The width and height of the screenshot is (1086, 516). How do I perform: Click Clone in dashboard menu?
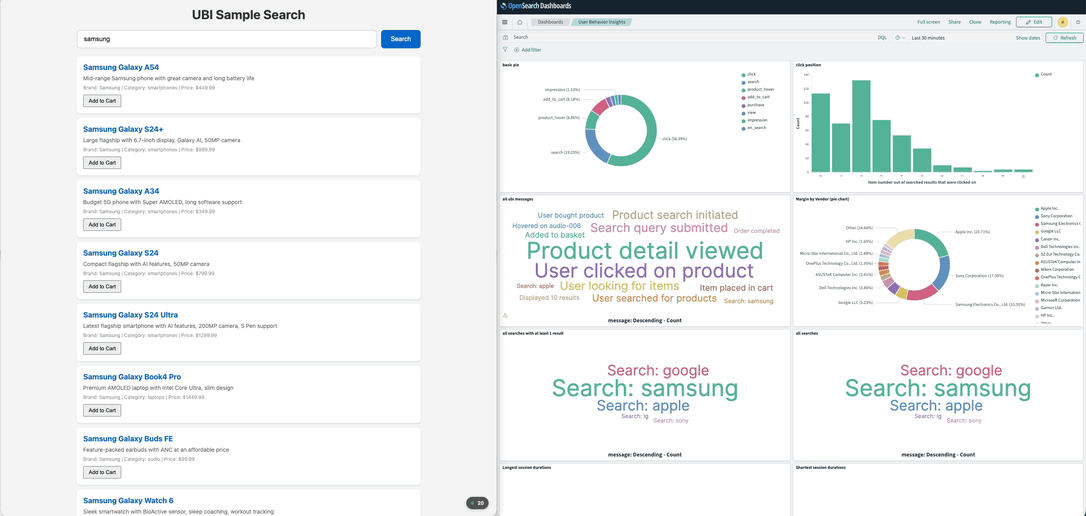point(975,22)
